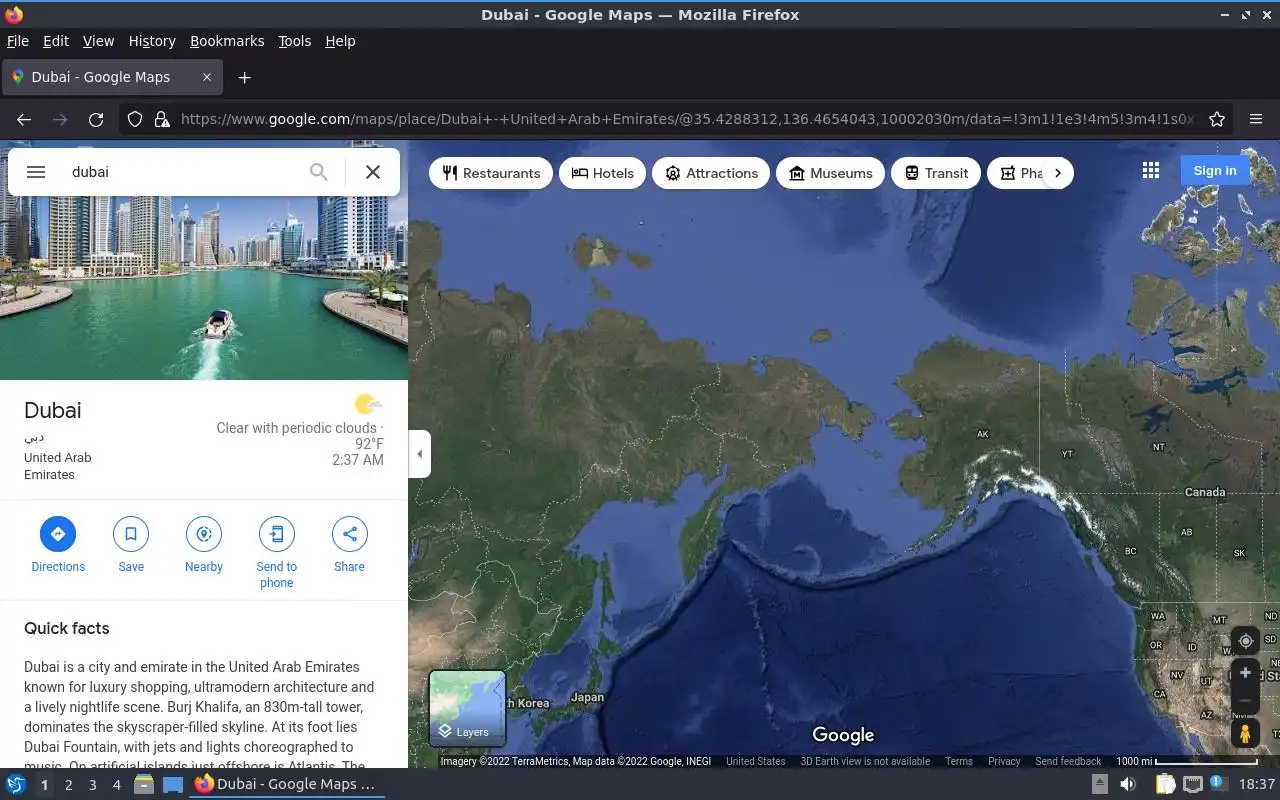Click the Directions icon button

(58, 534)
